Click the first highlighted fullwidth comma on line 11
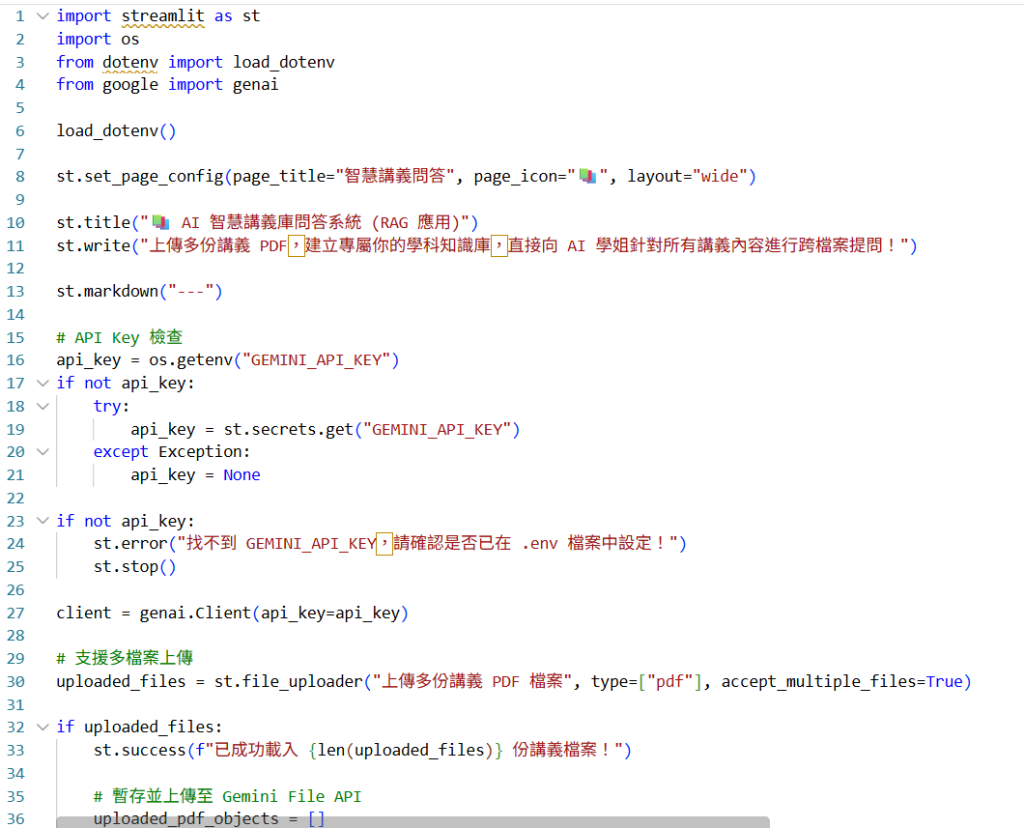 tap(296, 246)
